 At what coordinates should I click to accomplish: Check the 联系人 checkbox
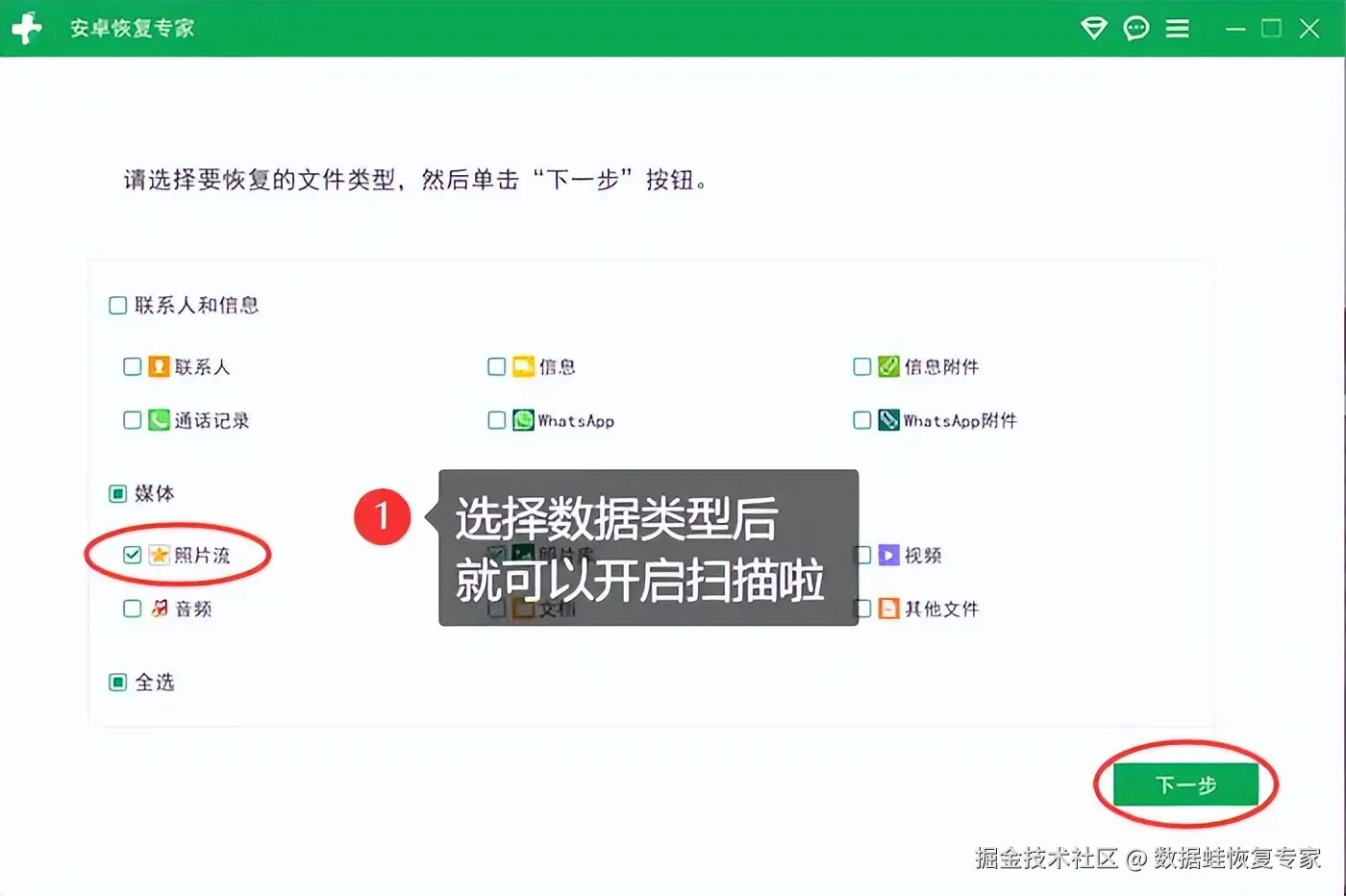click(132, 366)
